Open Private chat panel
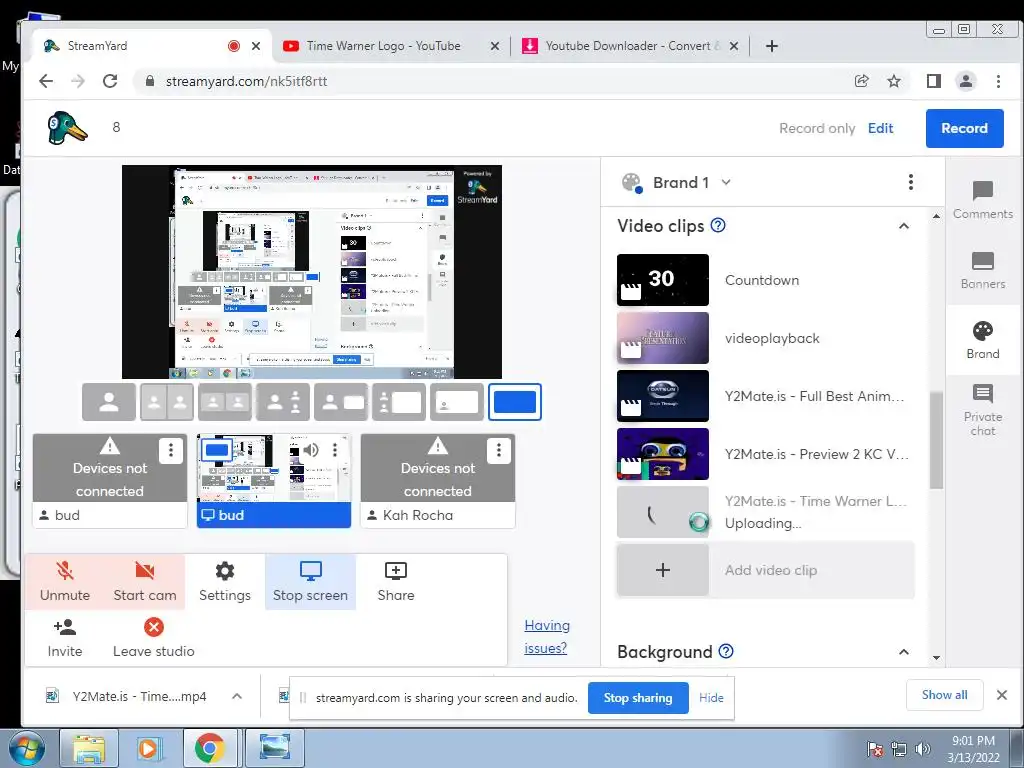The image size is (1024, 768). click(x=982, y=409)
